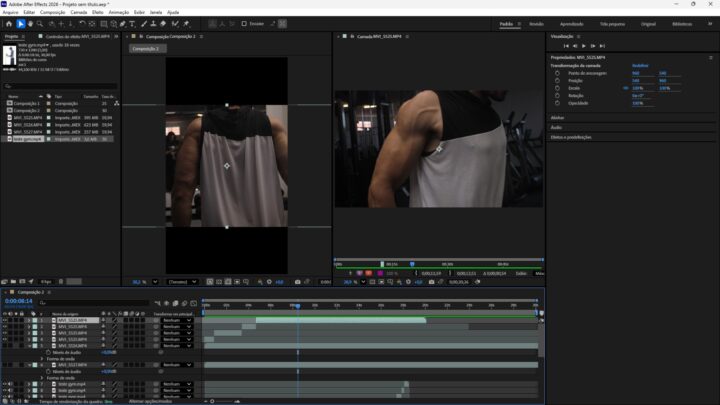Viewport: 720px width, 405px height.
Task: Toggle the Encaixe snapping checkbox
Action: (244, 23)
